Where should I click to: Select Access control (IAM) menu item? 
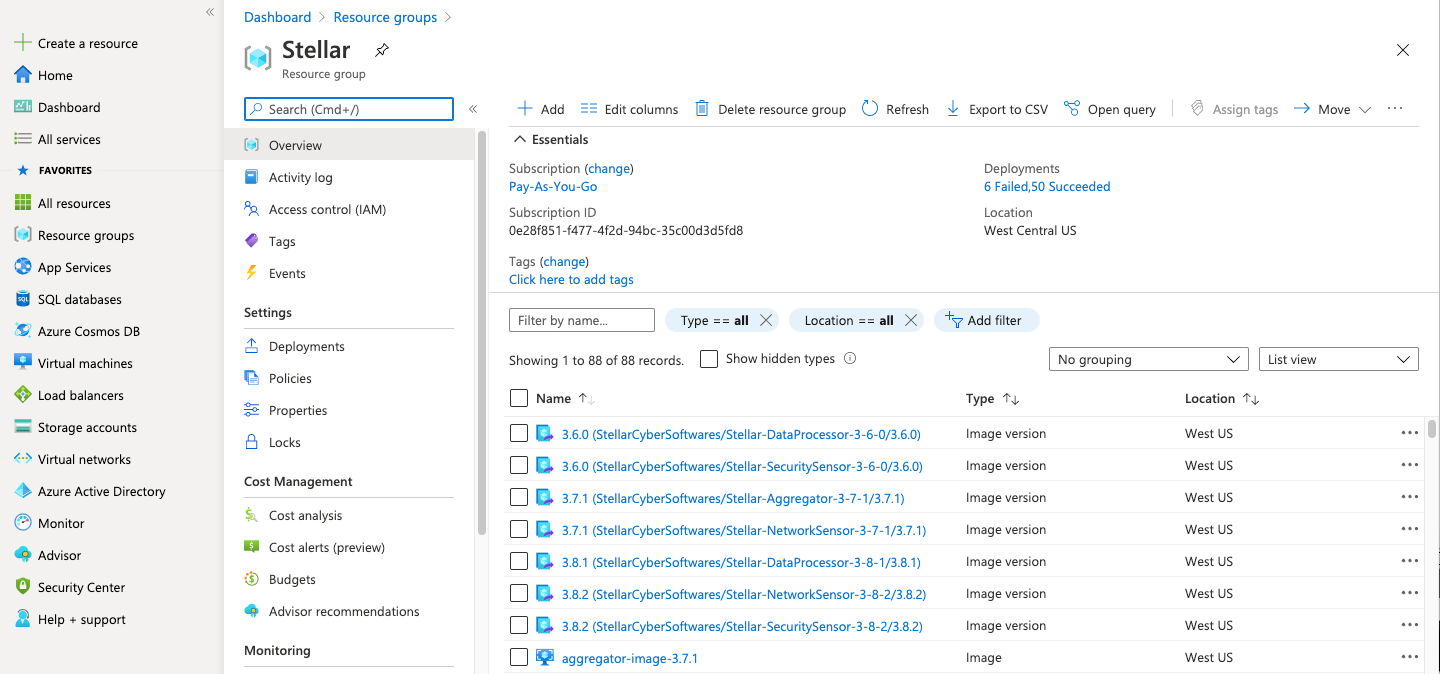click(327, 209)
